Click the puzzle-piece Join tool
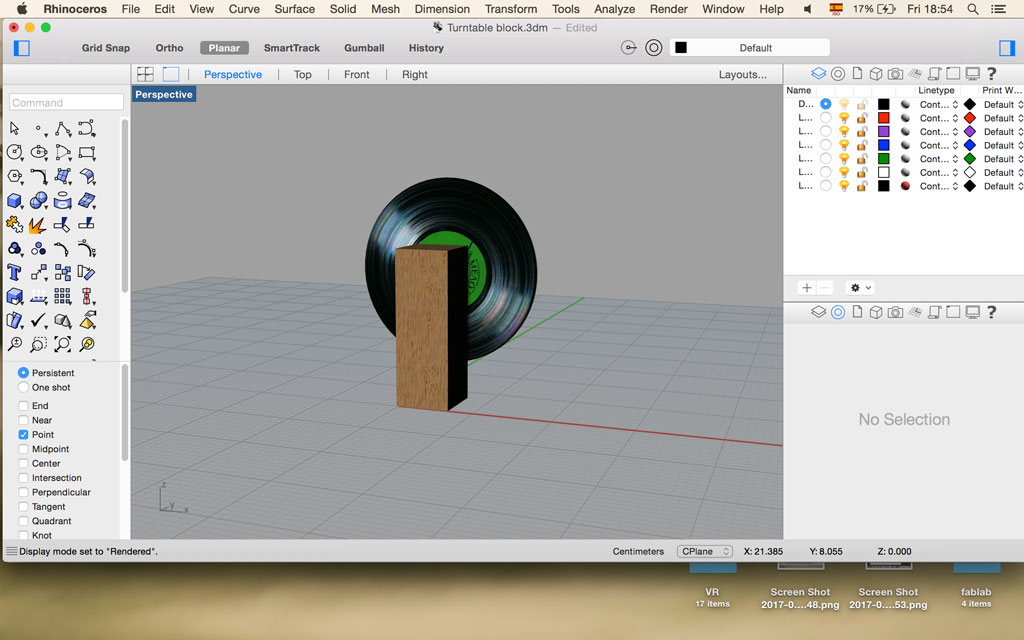This screenshot has height=640, width=1024. (x=14, y=225)
